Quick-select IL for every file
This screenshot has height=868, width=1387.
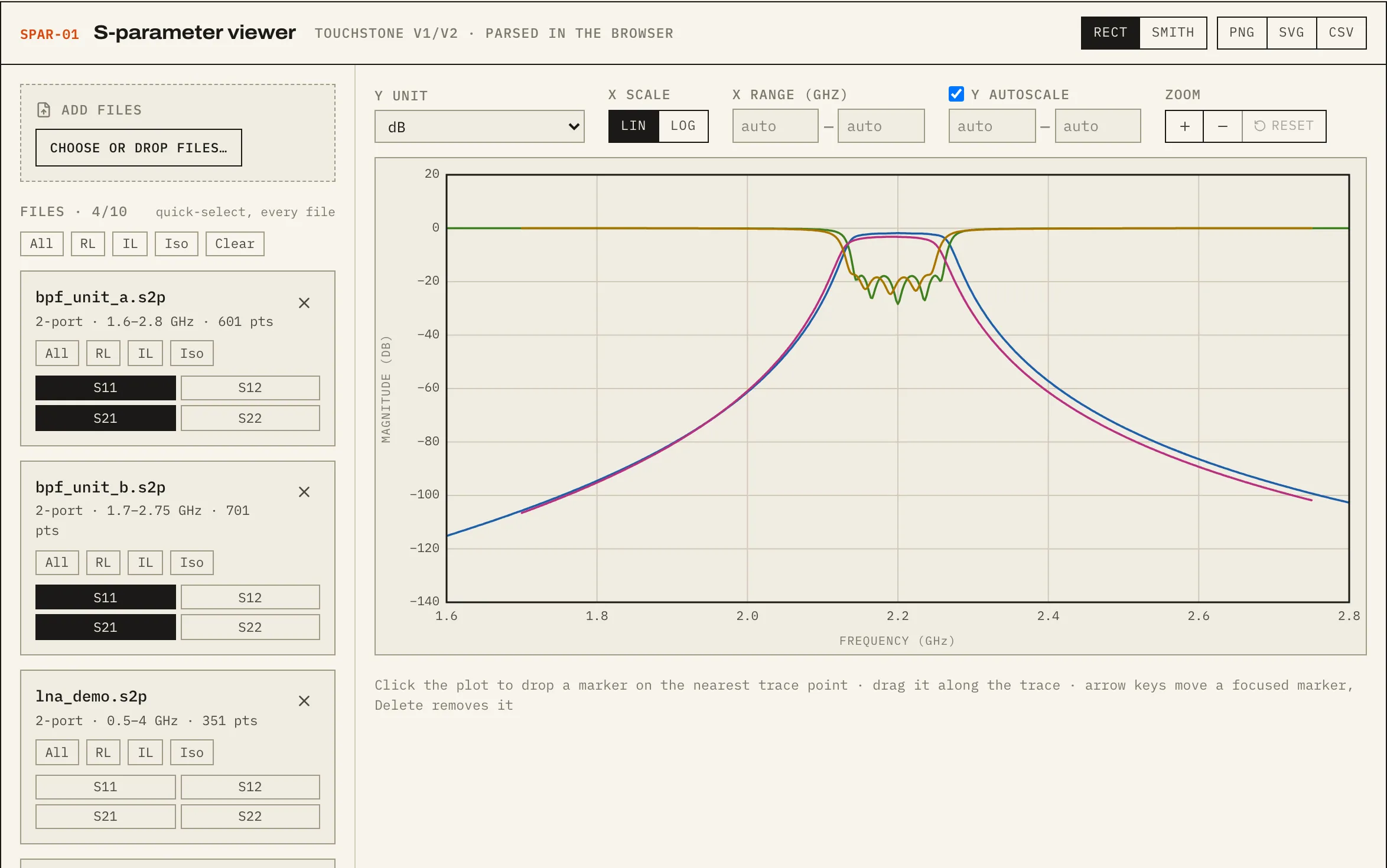click(130, 244)
